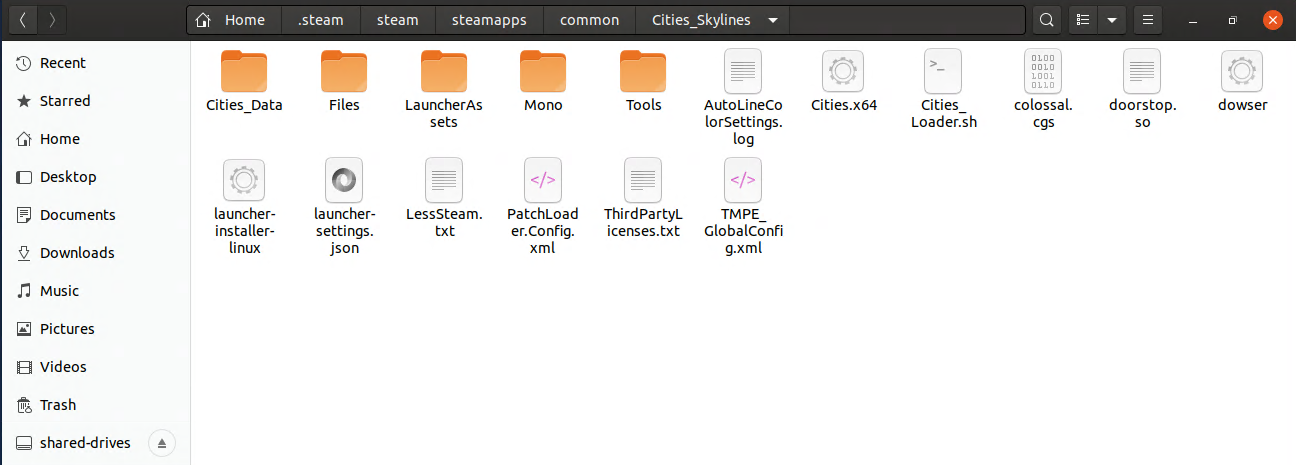Open Downloads in the sidebar
1296x465 pixels.
click(x=95, y=253)
